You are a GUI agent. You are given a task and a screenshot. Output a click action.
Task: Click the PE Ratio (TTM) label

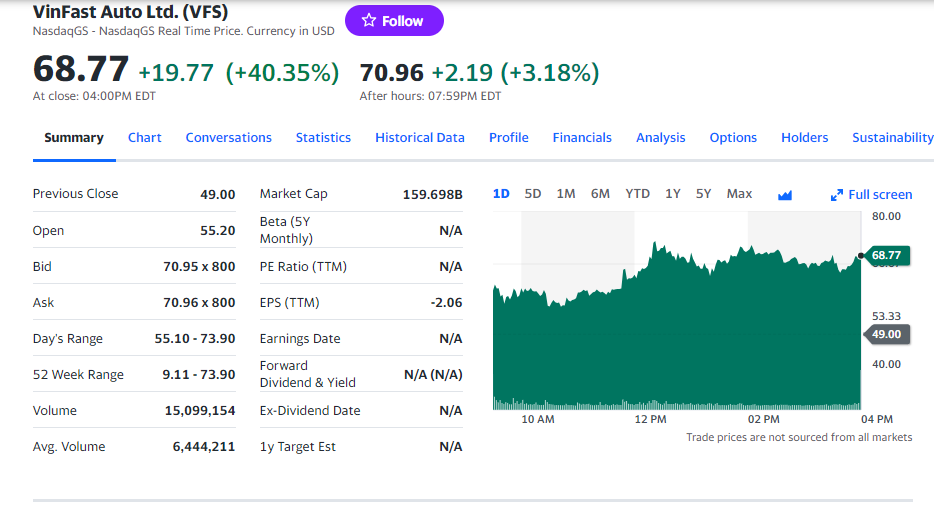click(x=303, y=266)
